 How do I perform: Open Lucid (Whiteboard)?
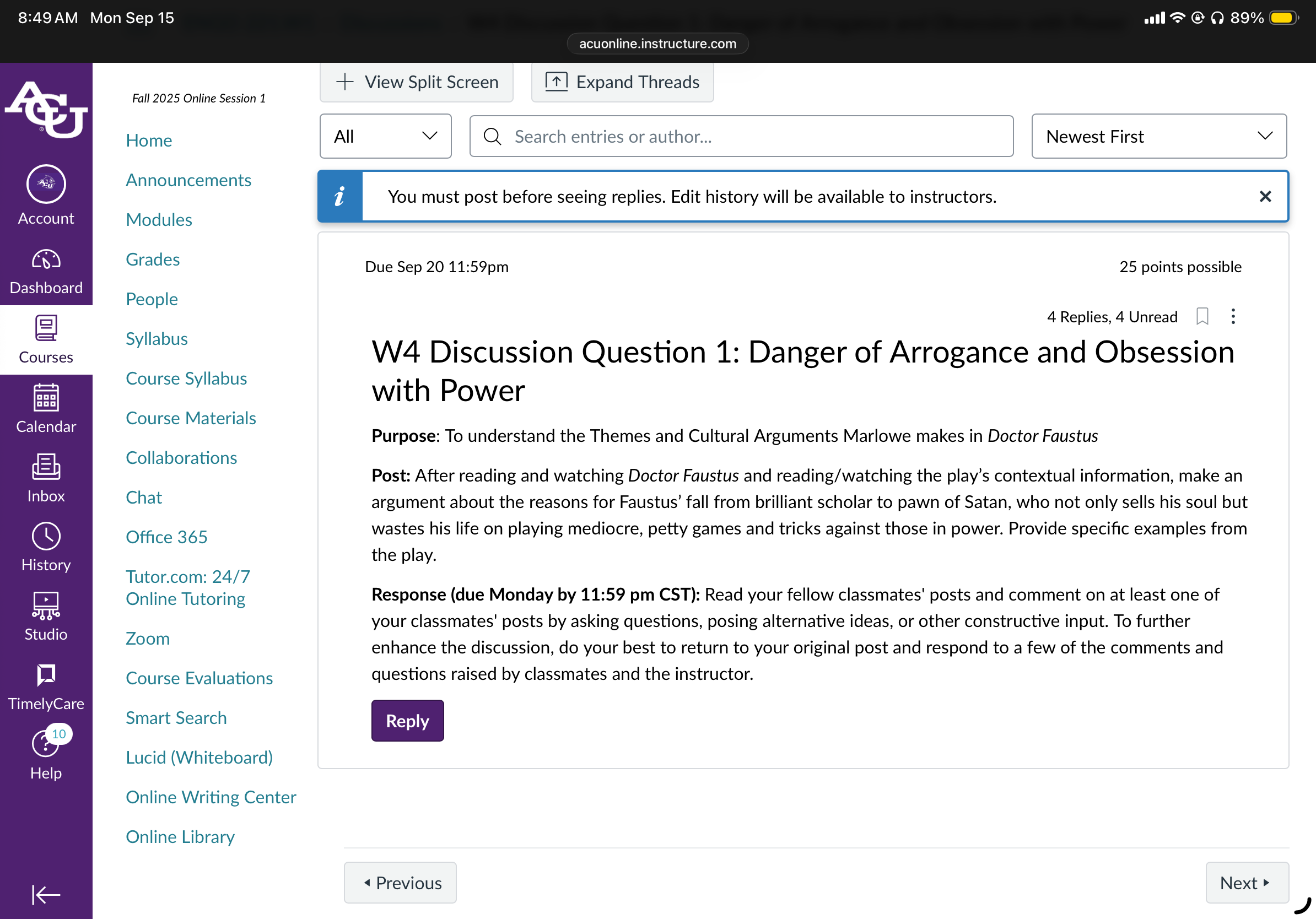click(x=199, y=758)
